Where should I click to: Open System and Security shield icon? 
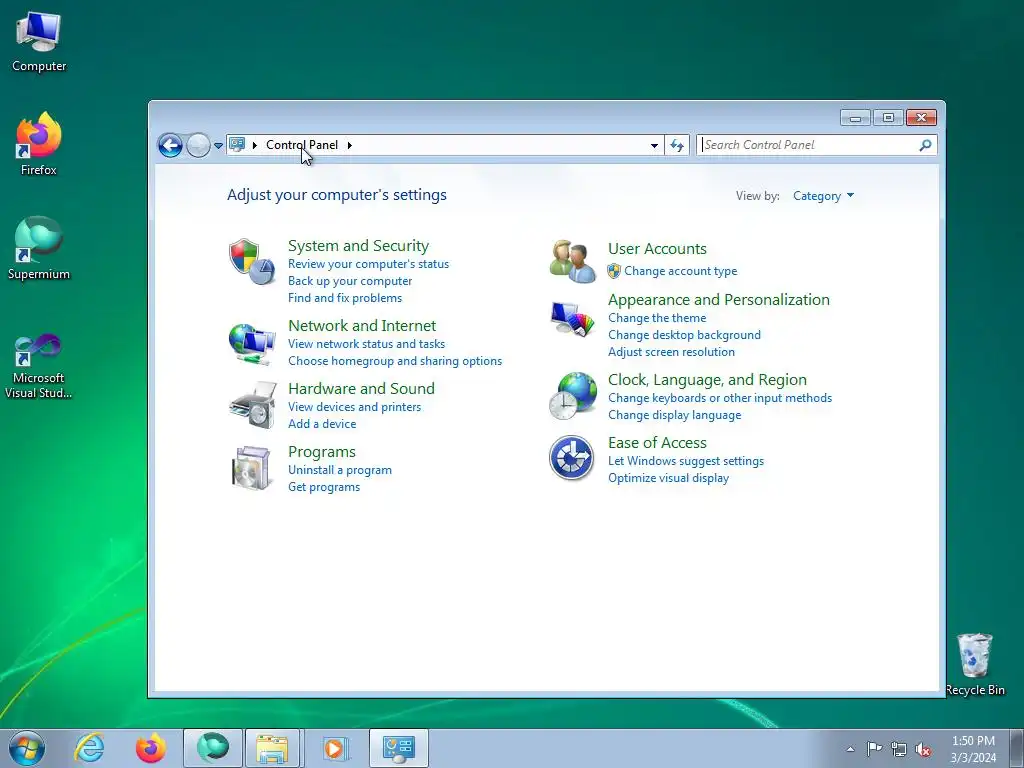[251, 261]
